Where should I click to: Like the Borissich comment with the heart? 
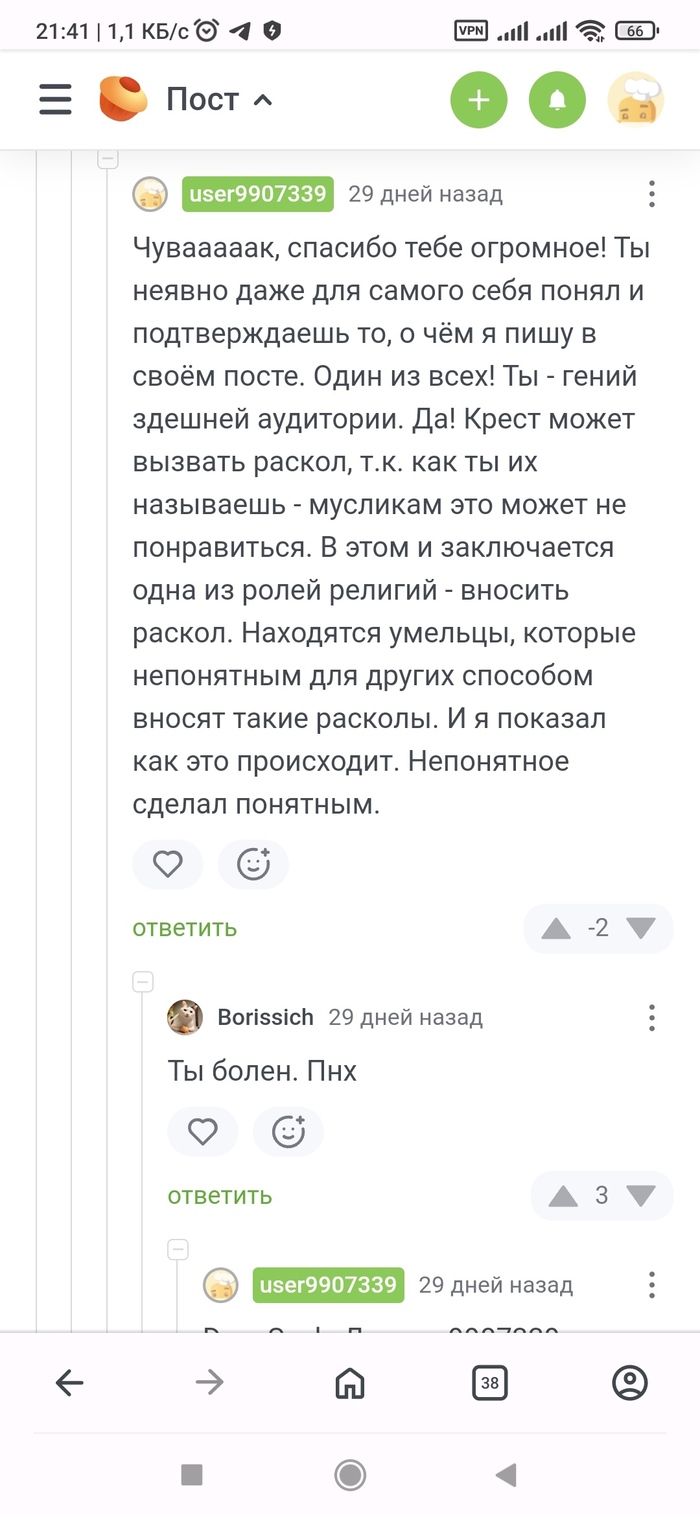click(203, 1132)
